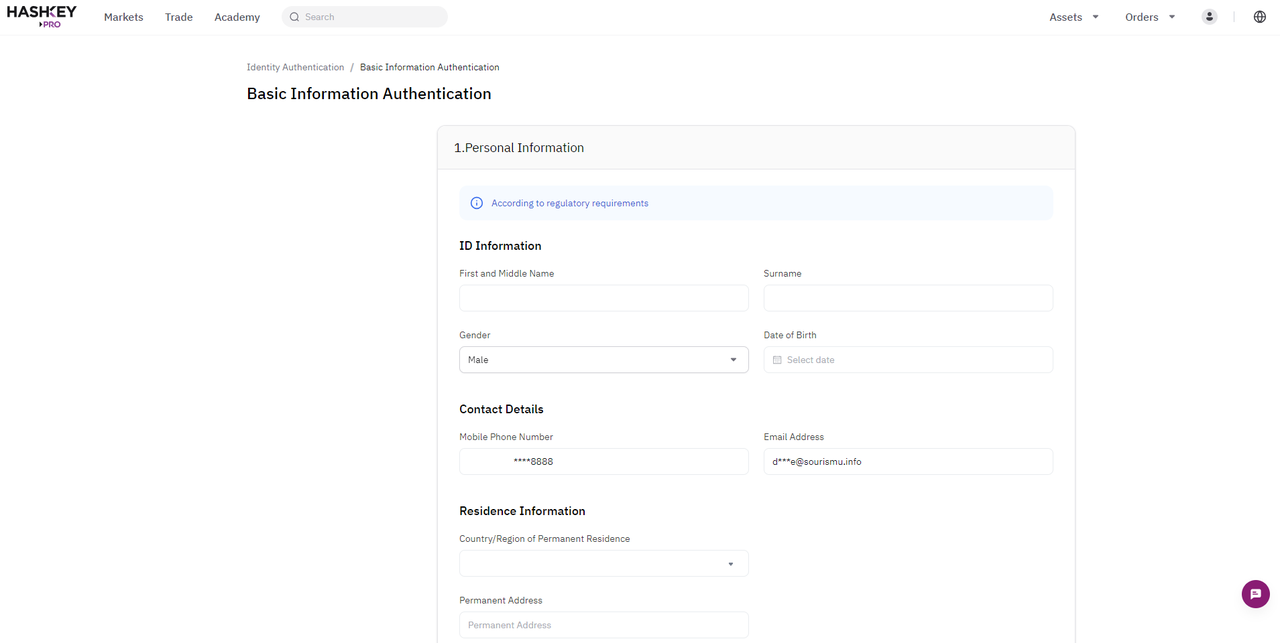
Task: Click the Identity Authentication breadcrumb link
Action: (x=295, y=67)
